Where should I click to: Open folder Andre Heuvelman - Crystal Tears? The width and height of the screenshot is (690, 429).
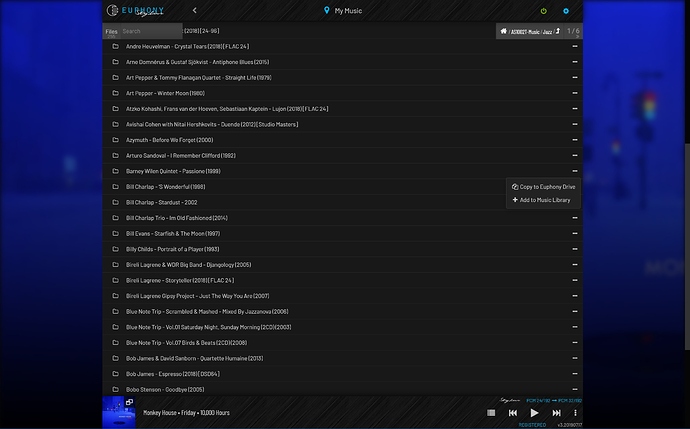pos(187,46)
